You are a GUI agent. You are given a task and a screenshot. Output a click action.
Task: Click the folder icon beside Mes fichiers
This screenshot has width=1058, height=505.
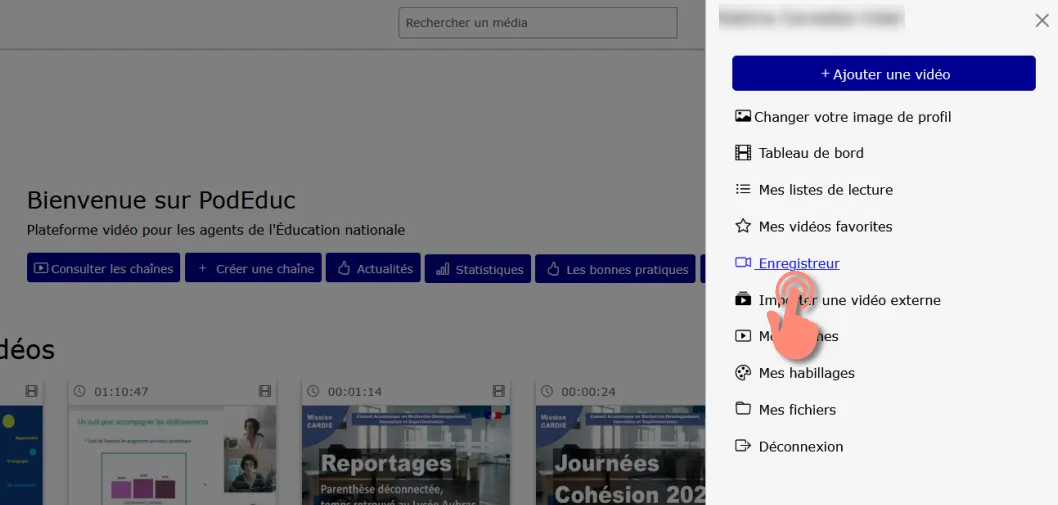pyautogui.click(x=743, y=408)
